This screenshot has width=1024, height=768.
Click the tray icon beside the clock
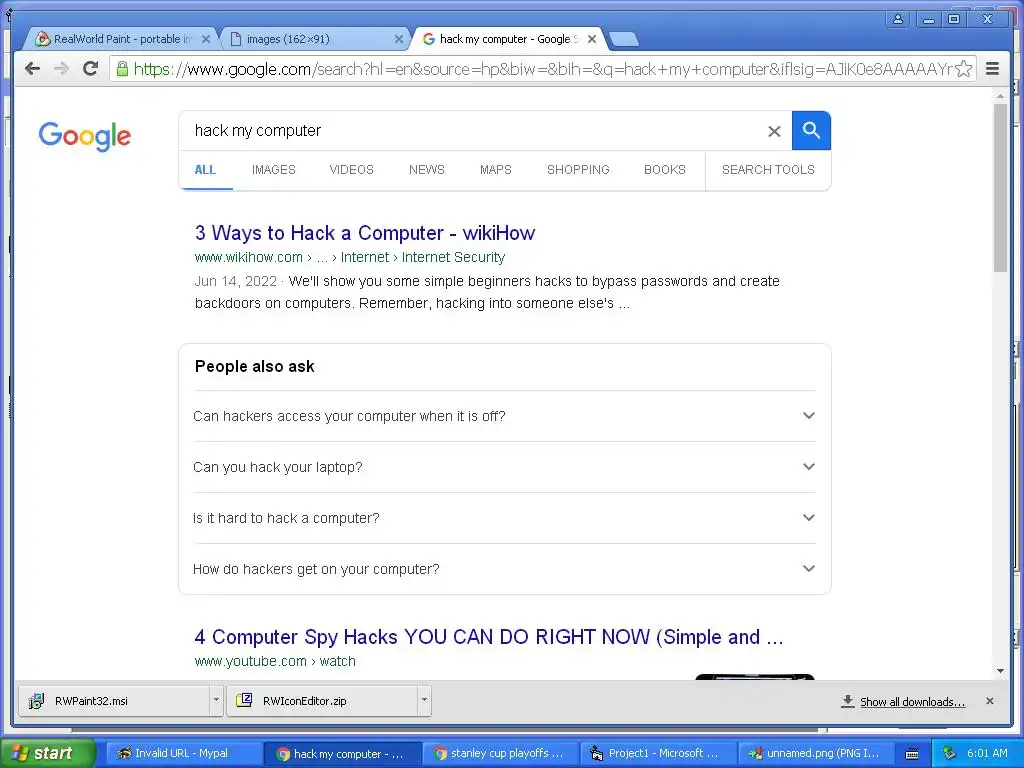(x=950, y=753)
